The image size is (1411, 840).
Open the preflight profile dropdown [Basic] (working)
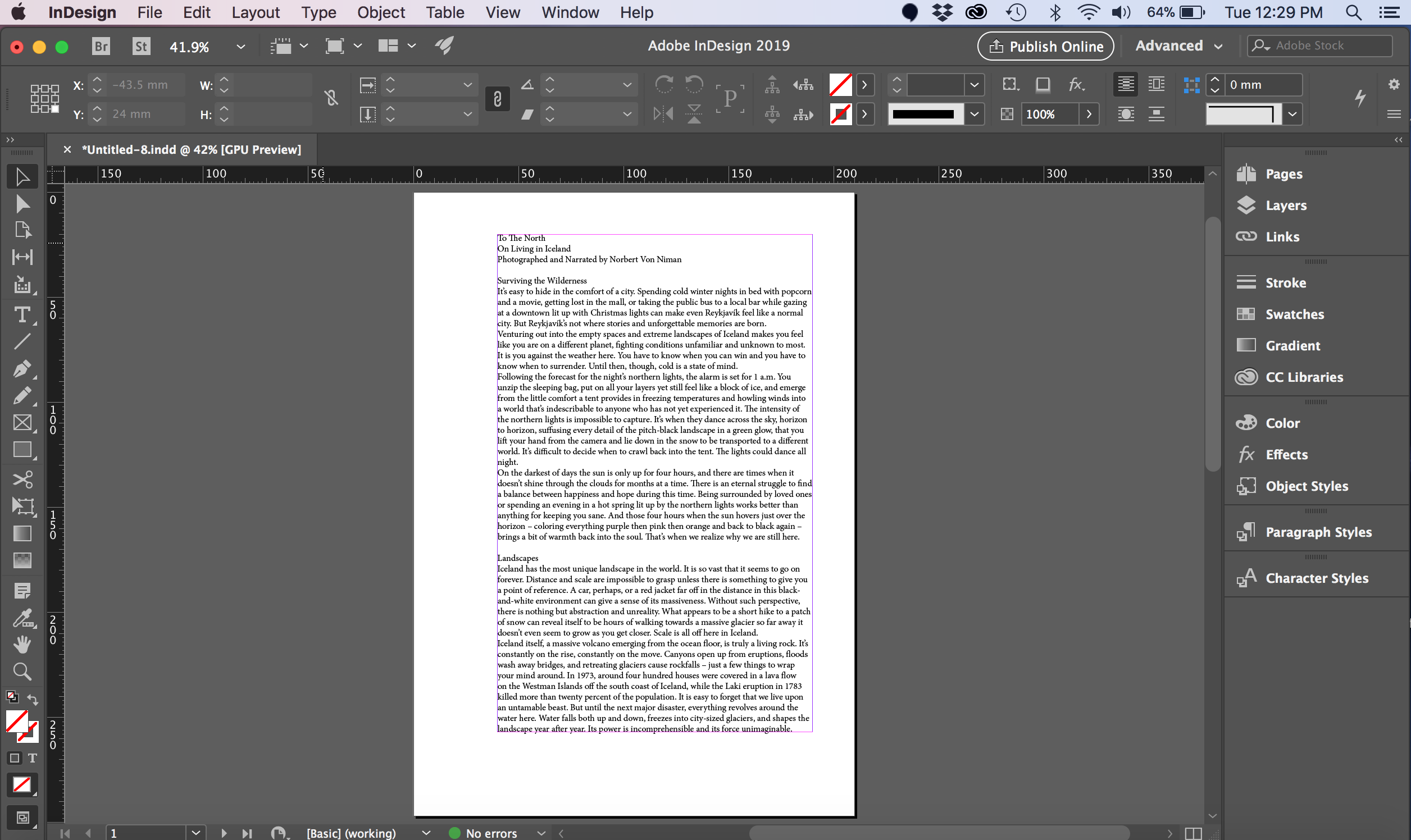[426, 833]
